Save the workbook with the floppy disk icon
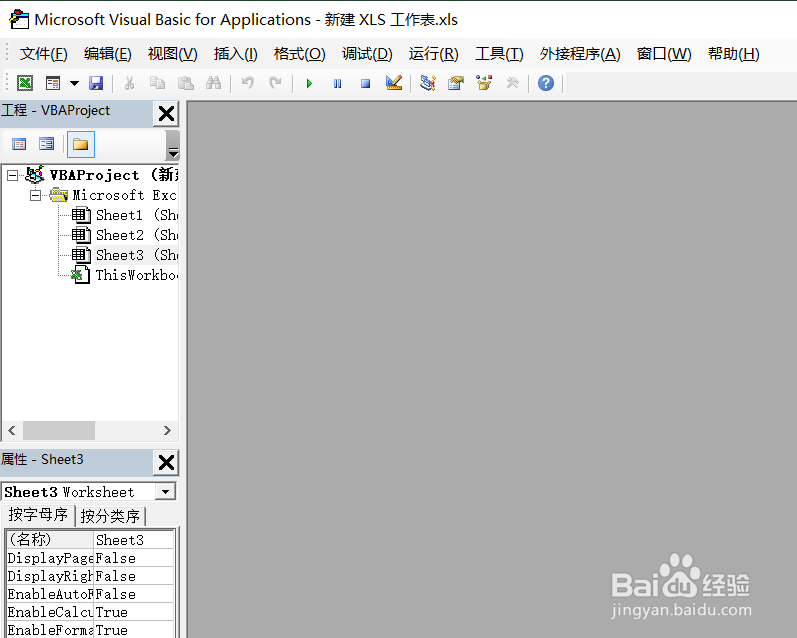The image size is (797, 638). coord(96,83)
